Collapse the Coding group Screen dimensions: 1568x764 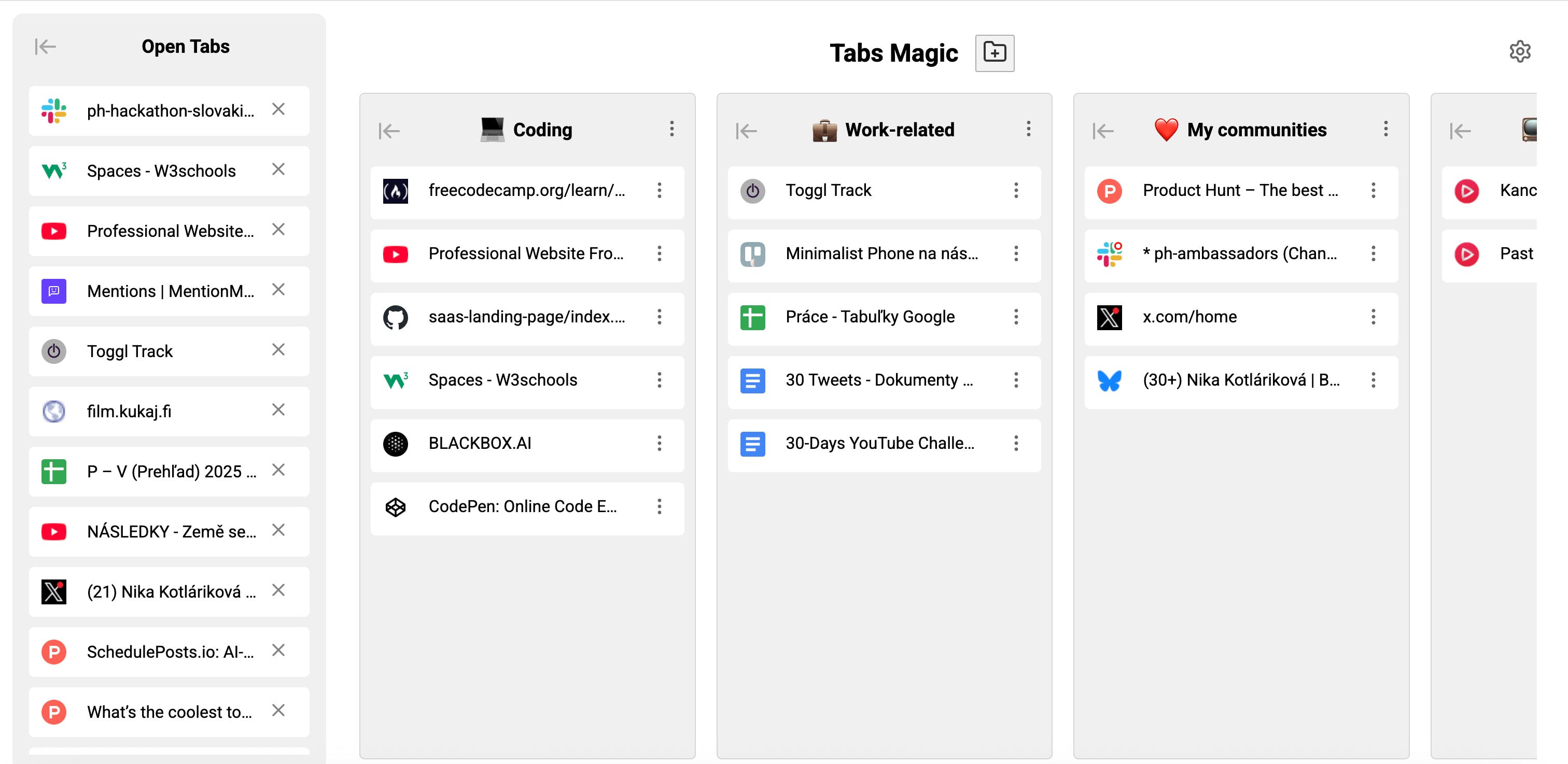[389, 130]
